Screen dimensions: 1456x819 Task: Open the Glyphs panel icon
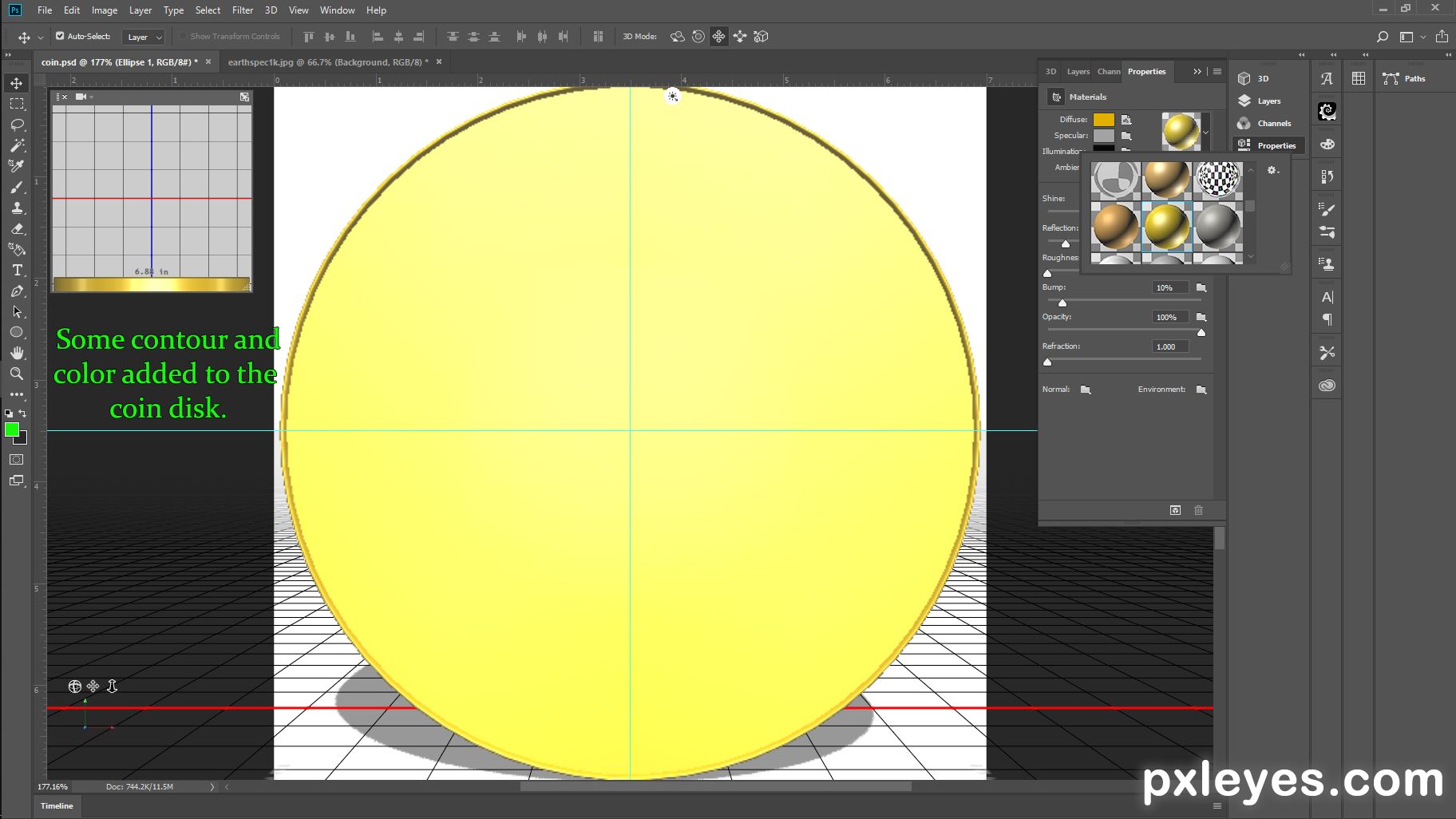(1327, 78)
